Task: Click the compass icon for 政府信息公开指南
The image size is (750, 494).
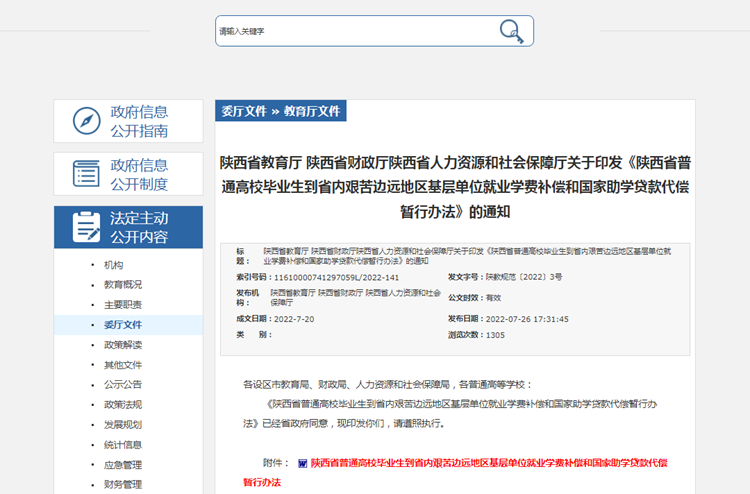Action: pos(87,121)
